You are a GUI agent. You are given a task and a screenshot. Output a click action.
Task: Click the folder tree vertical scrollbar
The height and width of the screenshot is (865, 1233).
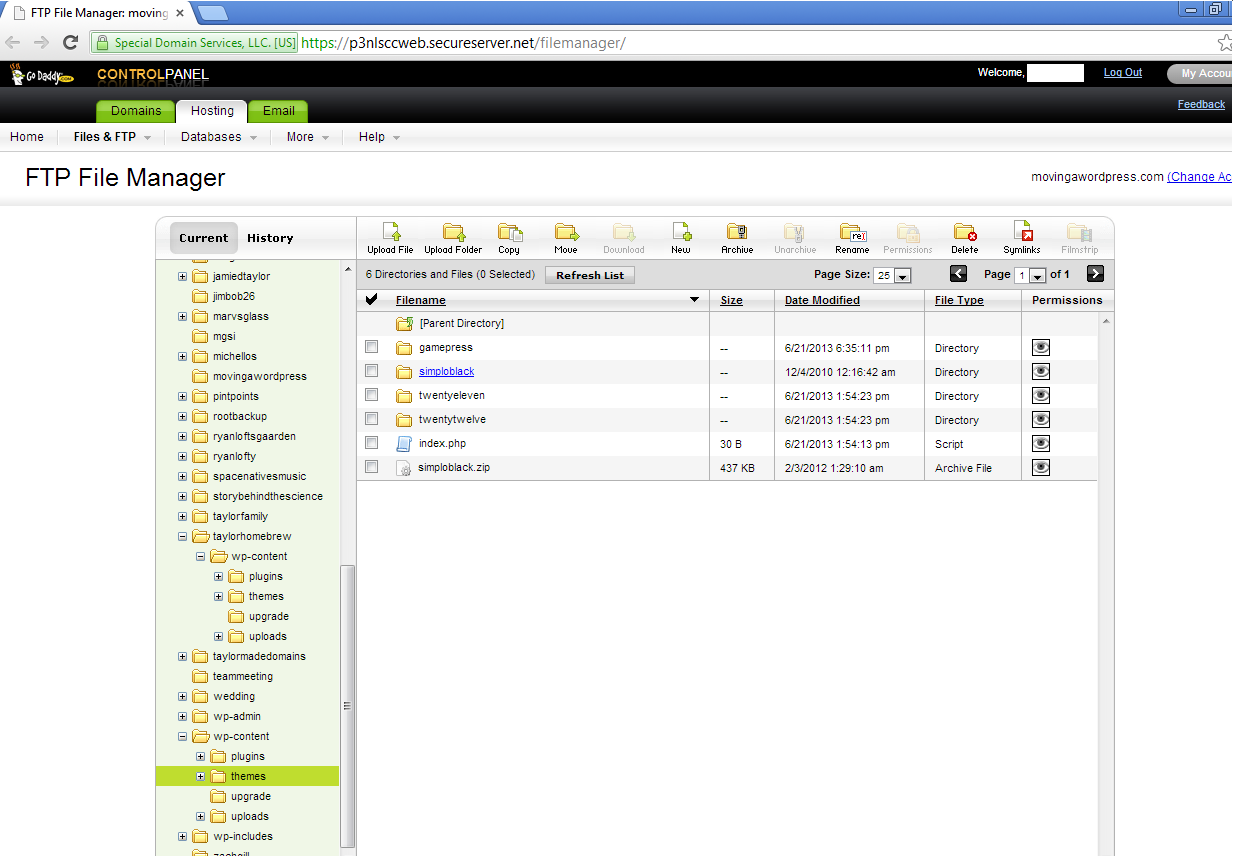coord(347,706)
